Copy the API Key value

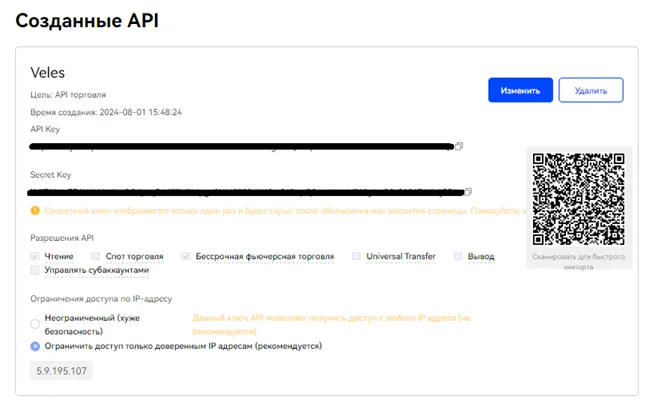(x=459, y=146)
